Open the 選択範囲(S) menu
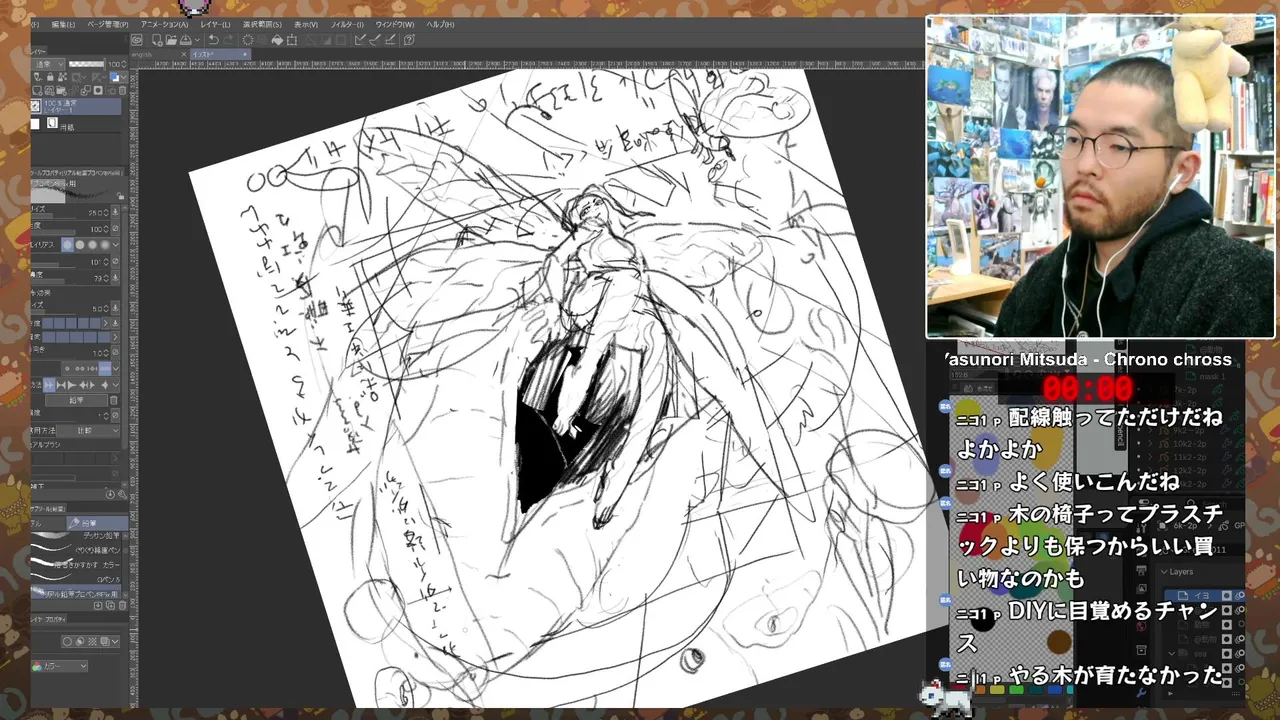The width and height of the screenshot is (1280, 720). click(262, 24)
